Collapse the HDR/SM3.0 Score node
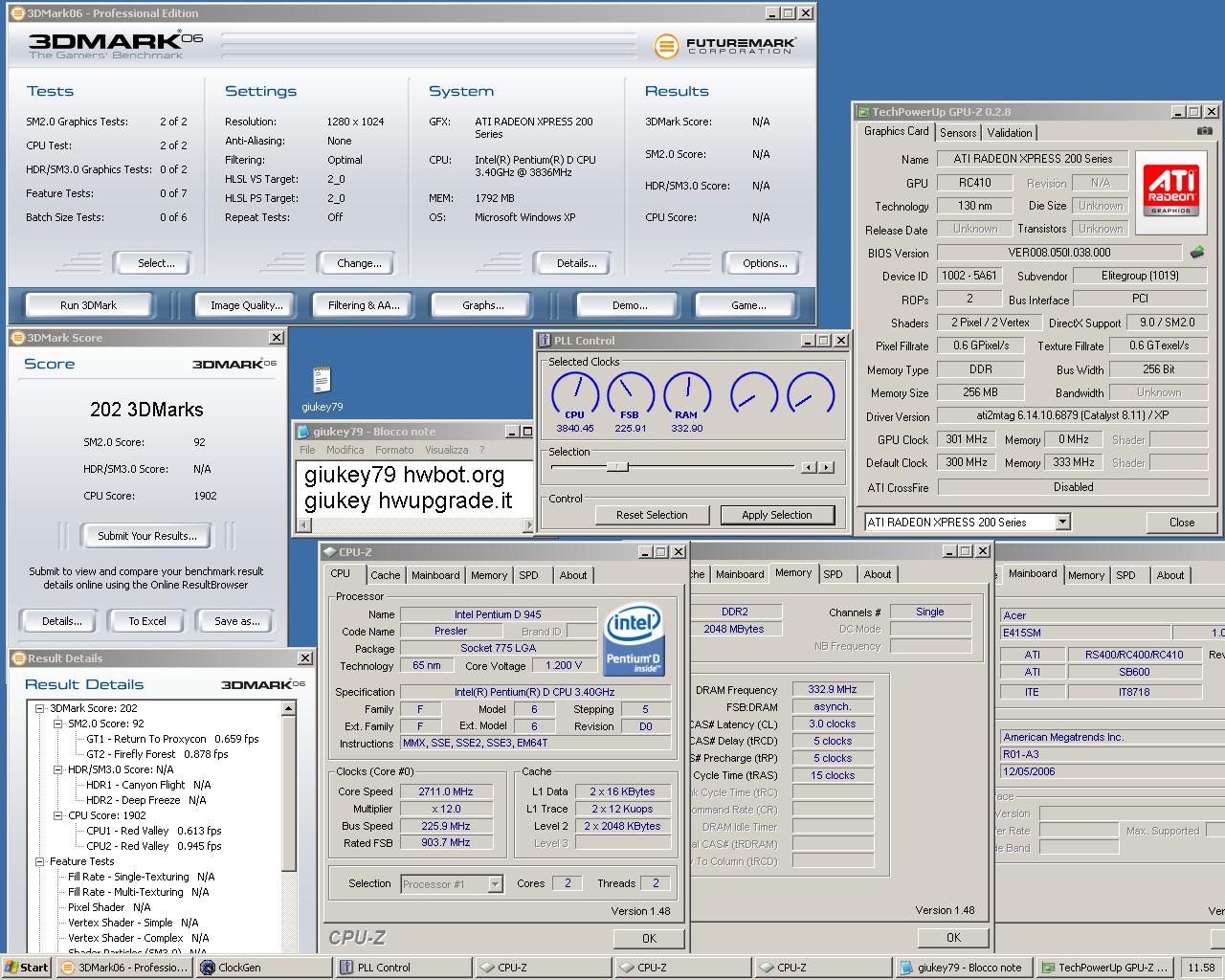Screen dimensions: 1225x980 [58, 769]
